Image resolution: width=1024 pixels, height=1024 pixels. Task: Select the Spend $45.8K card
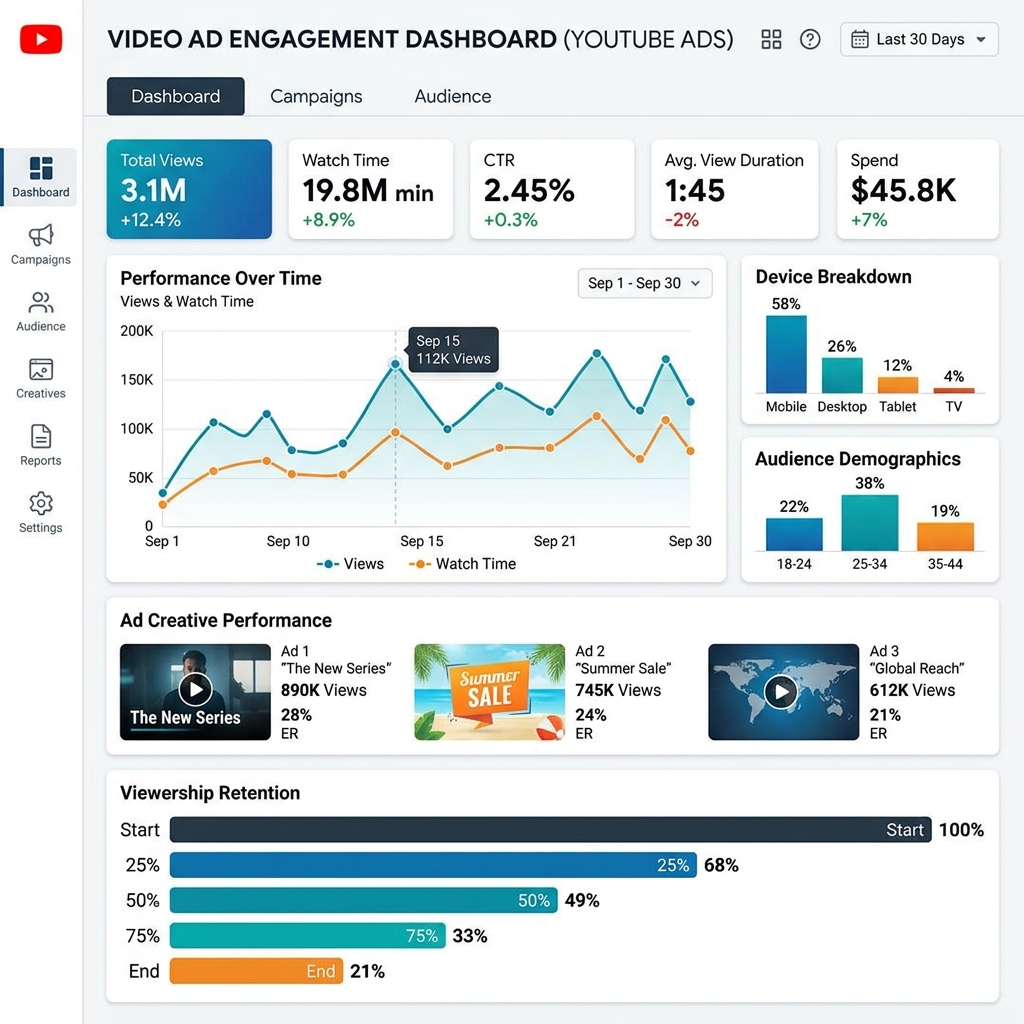pos(918,189)
